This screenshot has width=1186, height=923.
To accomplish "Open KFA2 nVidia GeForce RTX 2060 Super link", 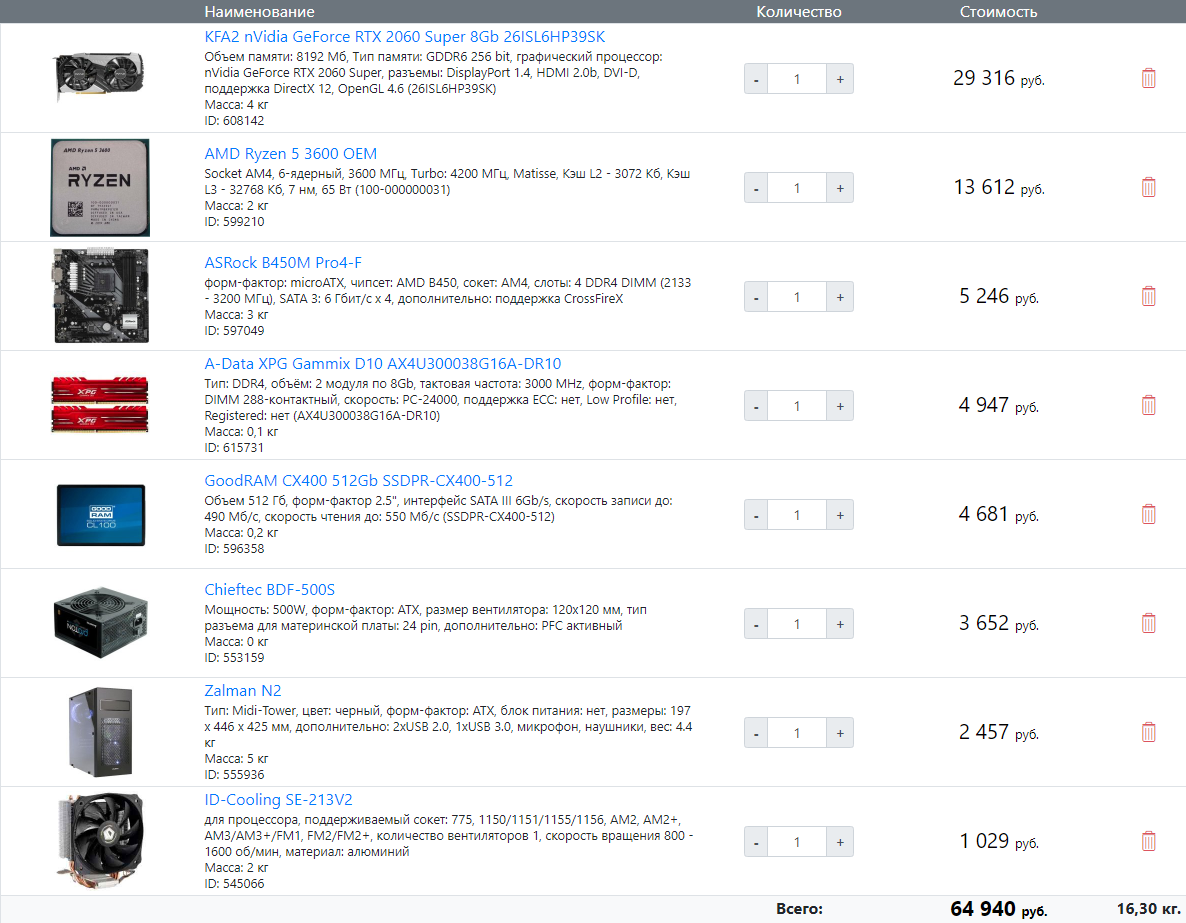I will click(x=405, y=36).
